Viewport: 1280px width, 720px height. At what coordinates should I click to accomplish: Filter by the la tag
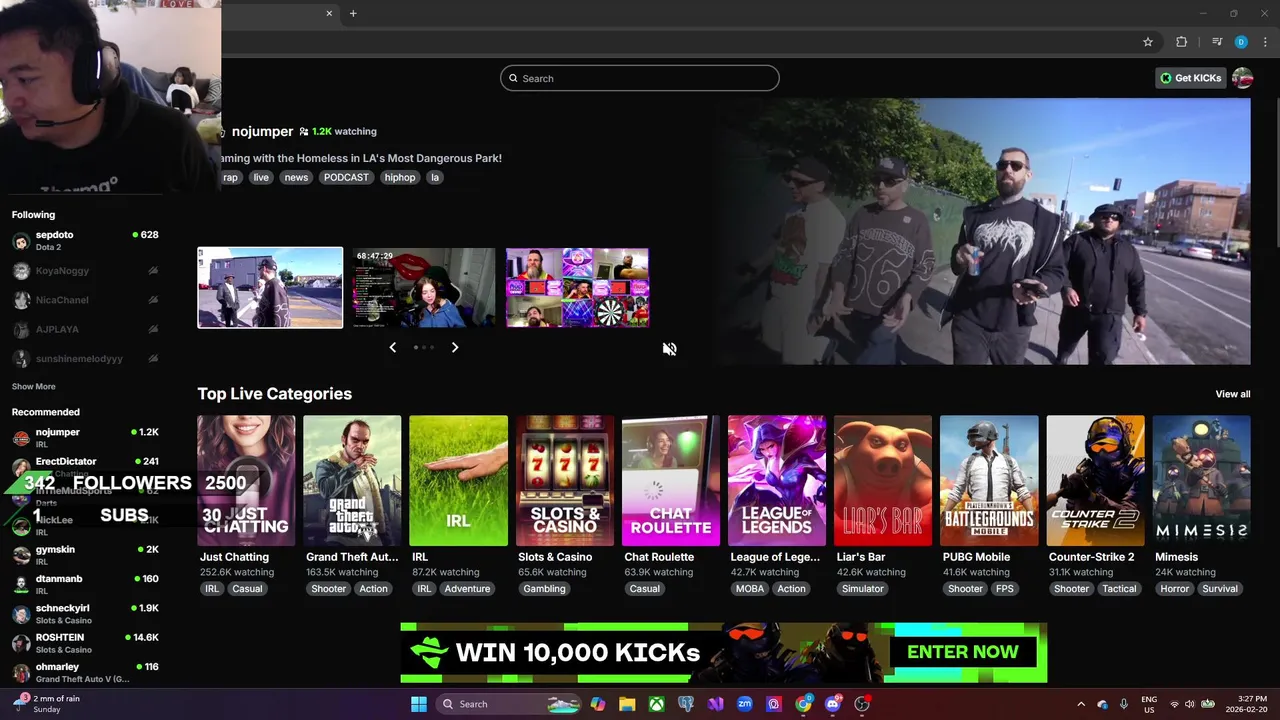coord(435,177)
